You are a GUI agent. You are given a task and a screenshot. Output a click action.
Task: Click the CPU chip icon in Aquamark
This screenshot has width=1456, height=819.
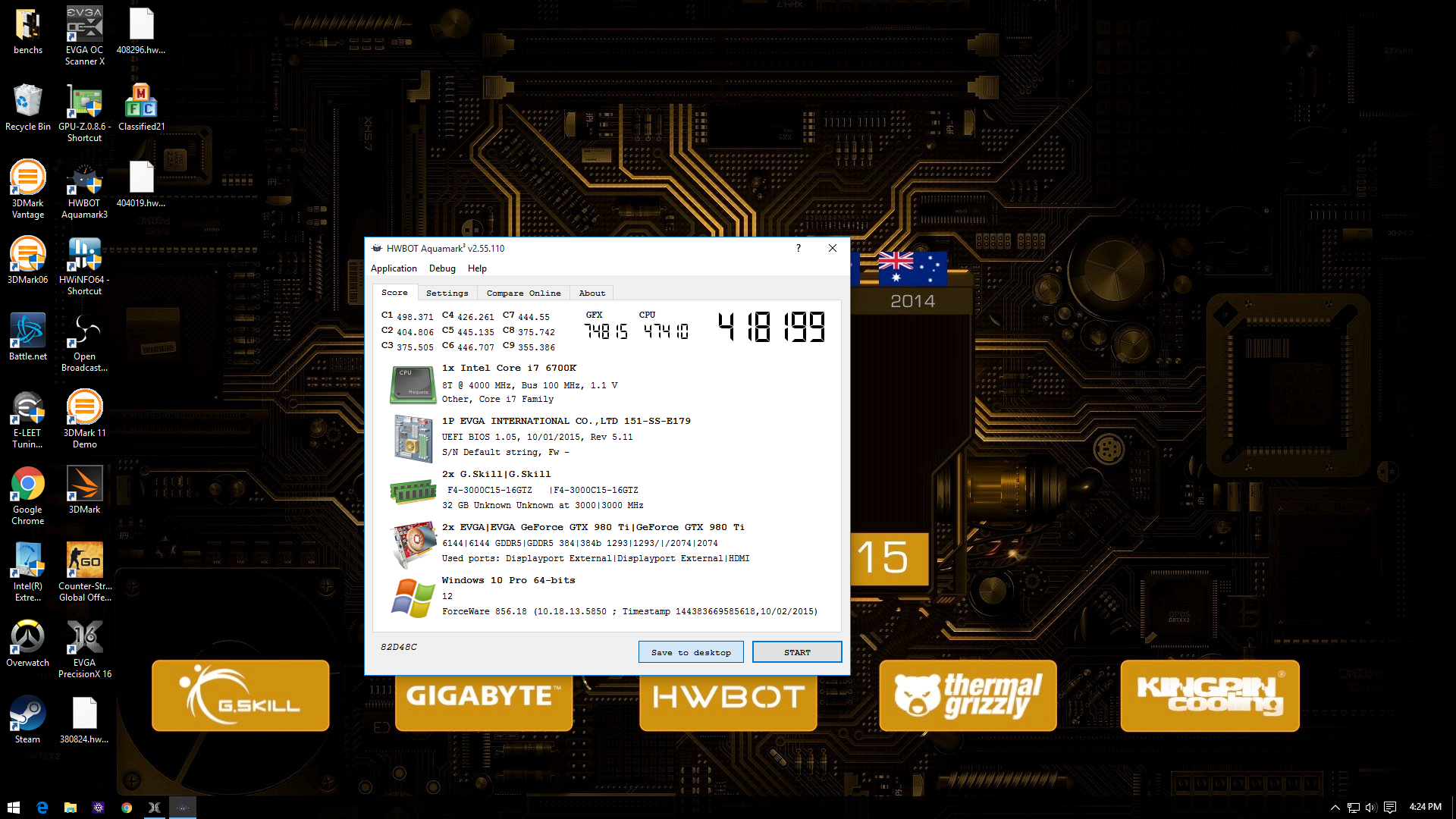click(413, 384)
